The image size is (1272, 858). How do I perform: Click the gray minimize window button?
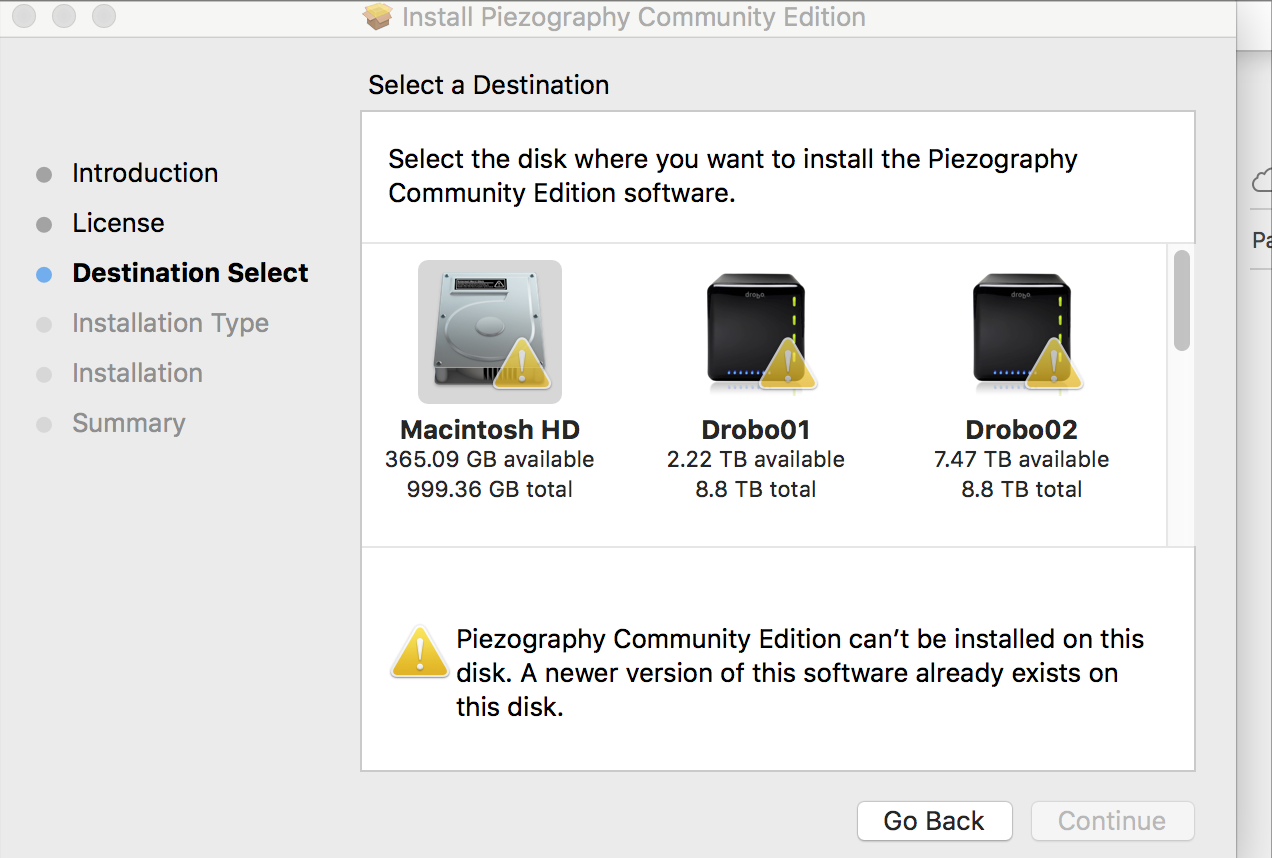coord(65,16)
